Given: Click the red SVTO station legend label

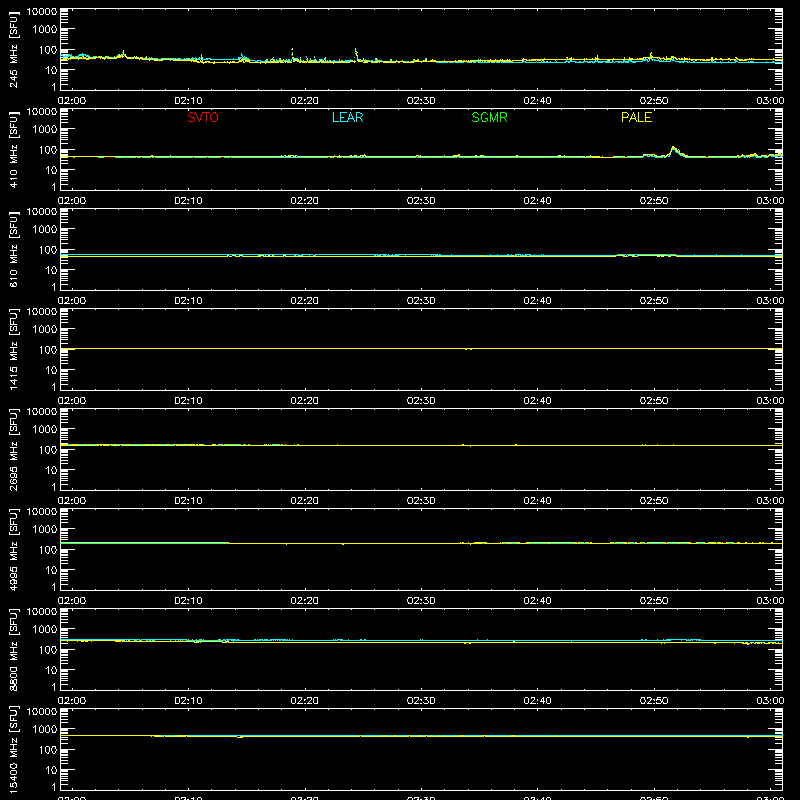Looking at the screenshot, I should point(203,117).
